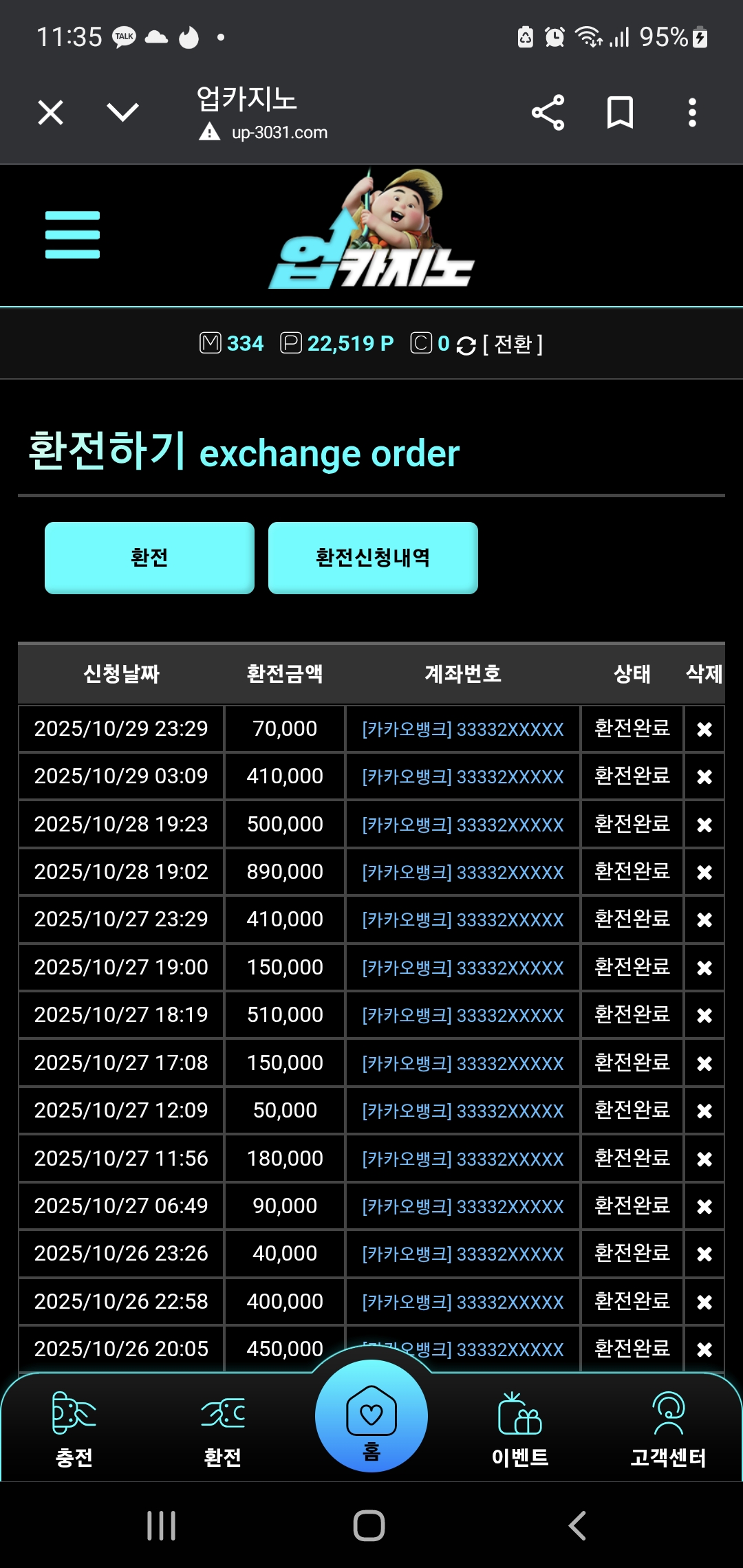743x1568 pixels.
Task: Open the 환전신청내역 history tab
Action: (x=373, y=558)
